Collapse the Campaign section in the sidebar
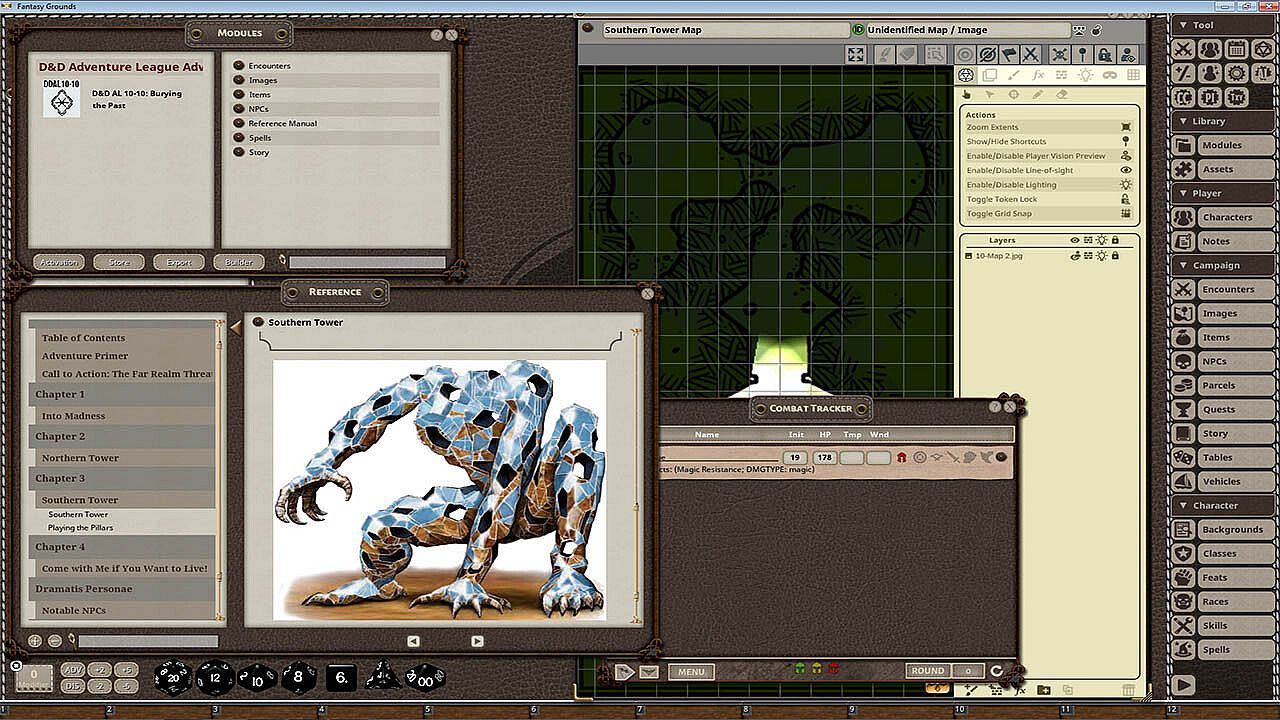The height and width of the screenshot is (720, 1280). [1215, 265]
